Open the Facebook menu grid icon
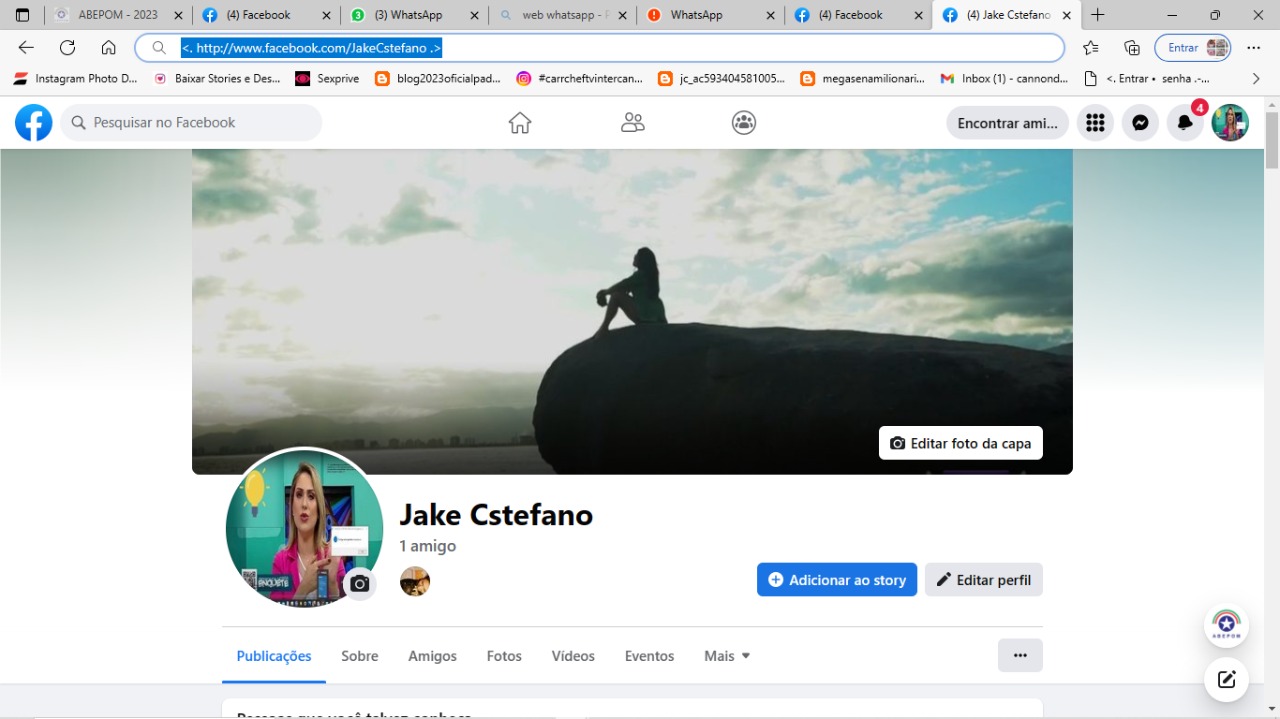The height and width of the screenshot is (719, 1280). tap(1095, 123)
